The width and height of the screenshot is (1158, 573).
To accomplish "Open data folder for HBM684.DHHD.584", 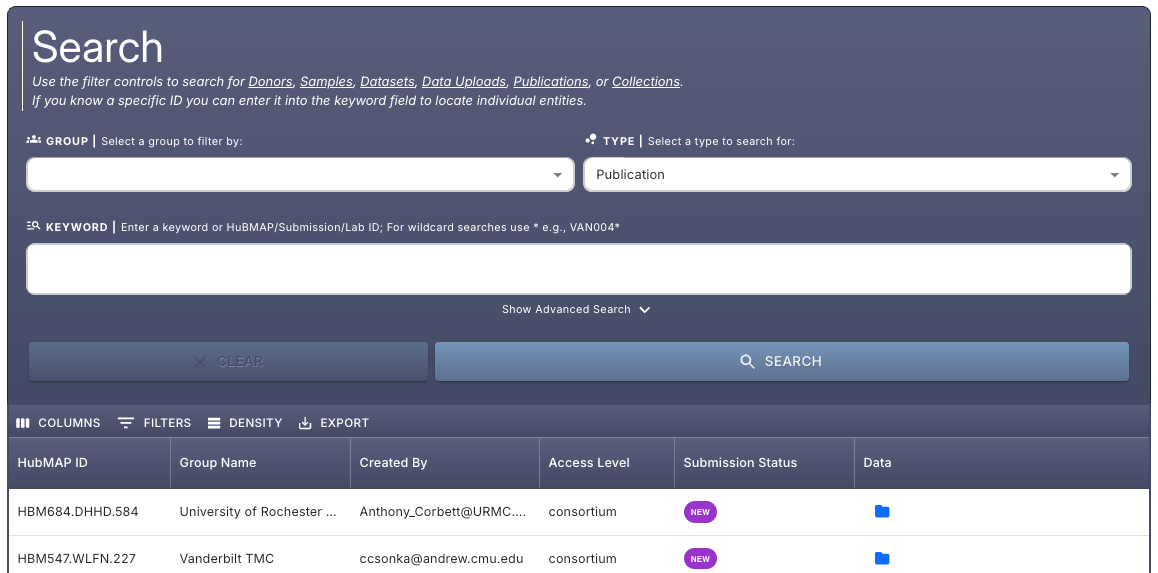I will (881, 512).
